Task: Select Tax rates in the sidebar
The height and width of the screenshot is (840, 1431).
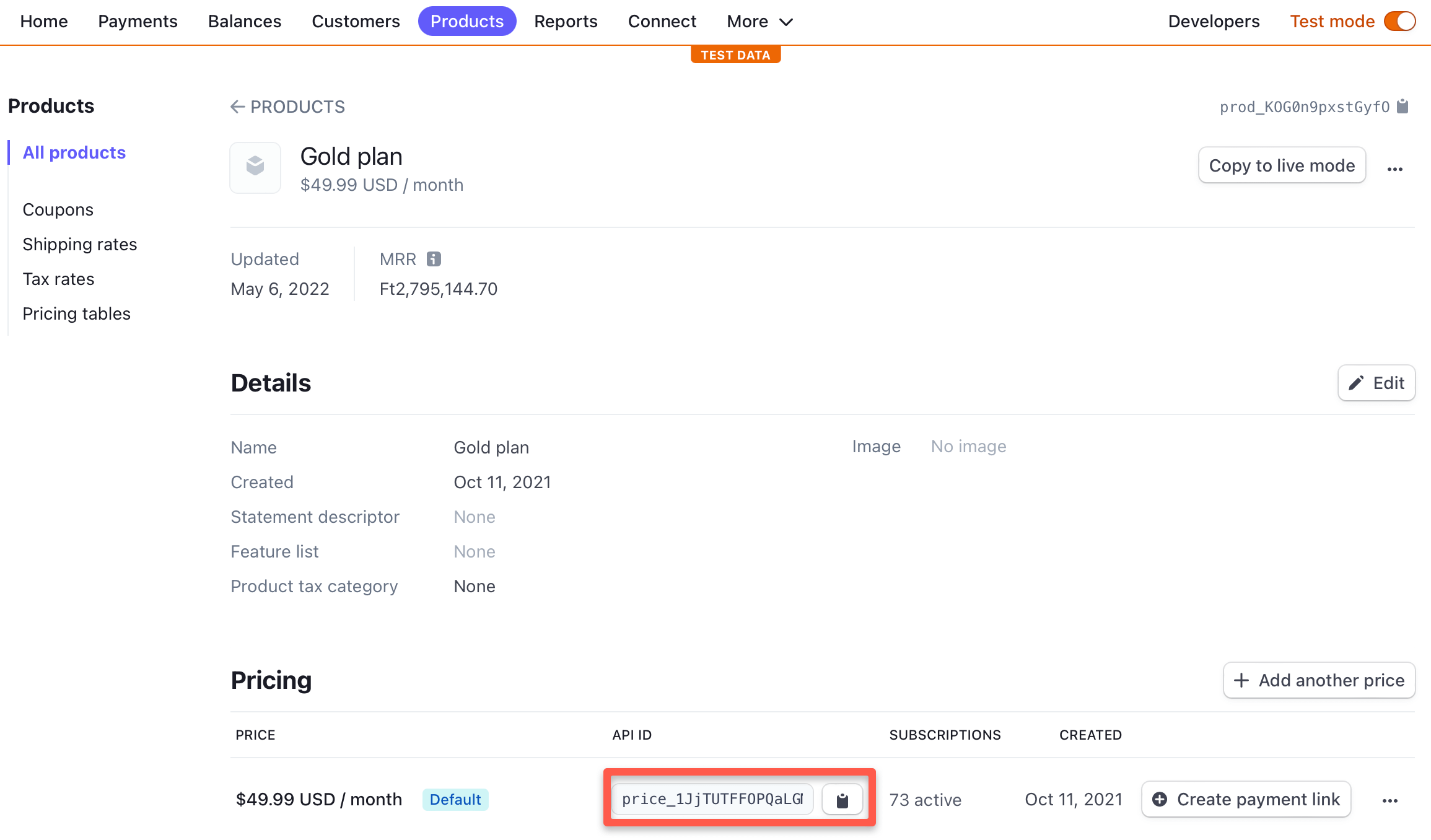Action: pos(58,279)
